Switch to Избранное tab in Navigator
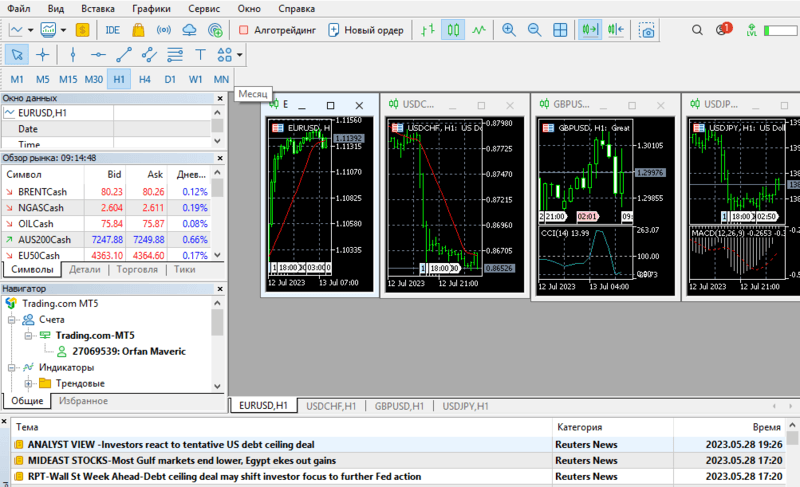800x487 pixels. click(83, 401)
